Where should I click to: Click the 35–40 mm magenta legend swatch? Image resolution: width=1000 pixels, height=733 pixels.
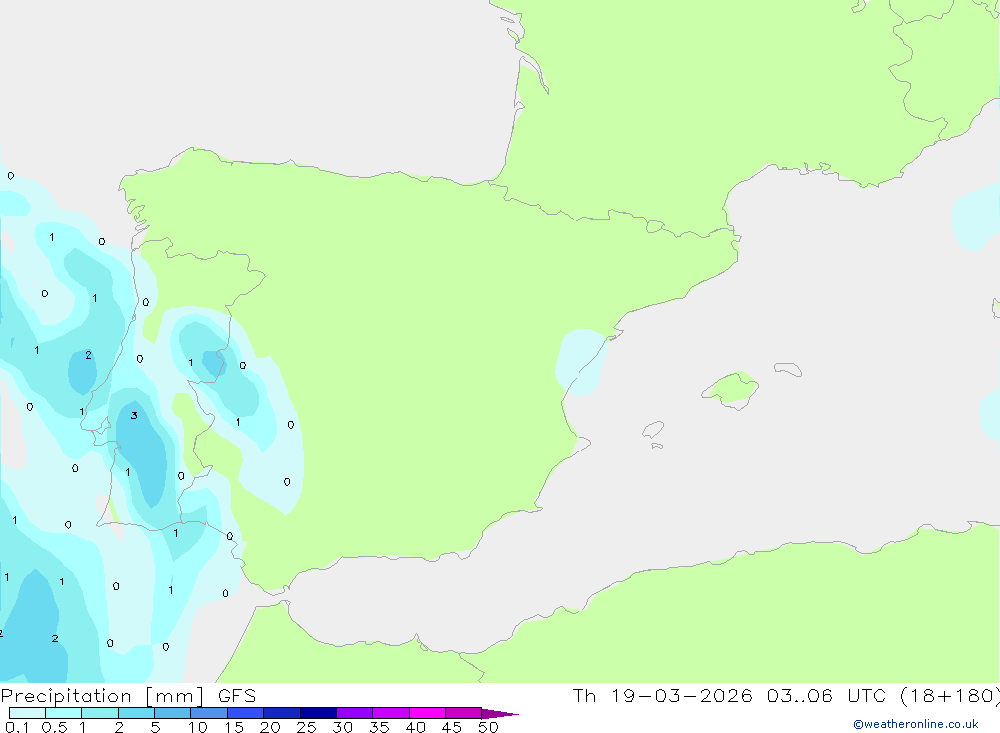point(390,713)
